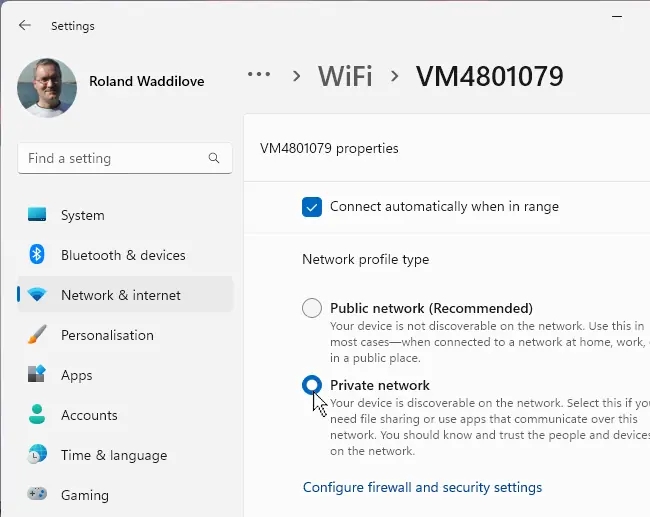Click the System monitor icon

click(37, 214)
